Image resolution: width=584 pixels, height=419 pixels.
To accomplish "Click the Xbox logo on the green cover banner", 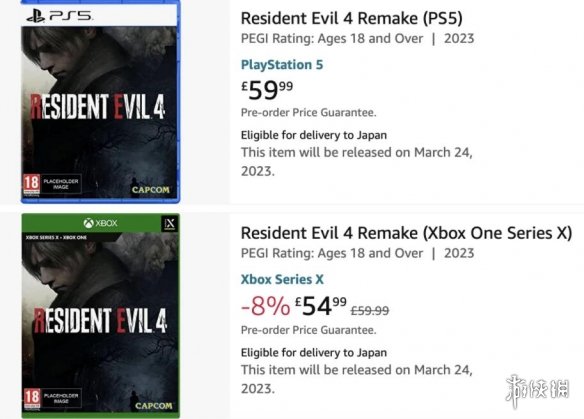I will coord(101,223).
